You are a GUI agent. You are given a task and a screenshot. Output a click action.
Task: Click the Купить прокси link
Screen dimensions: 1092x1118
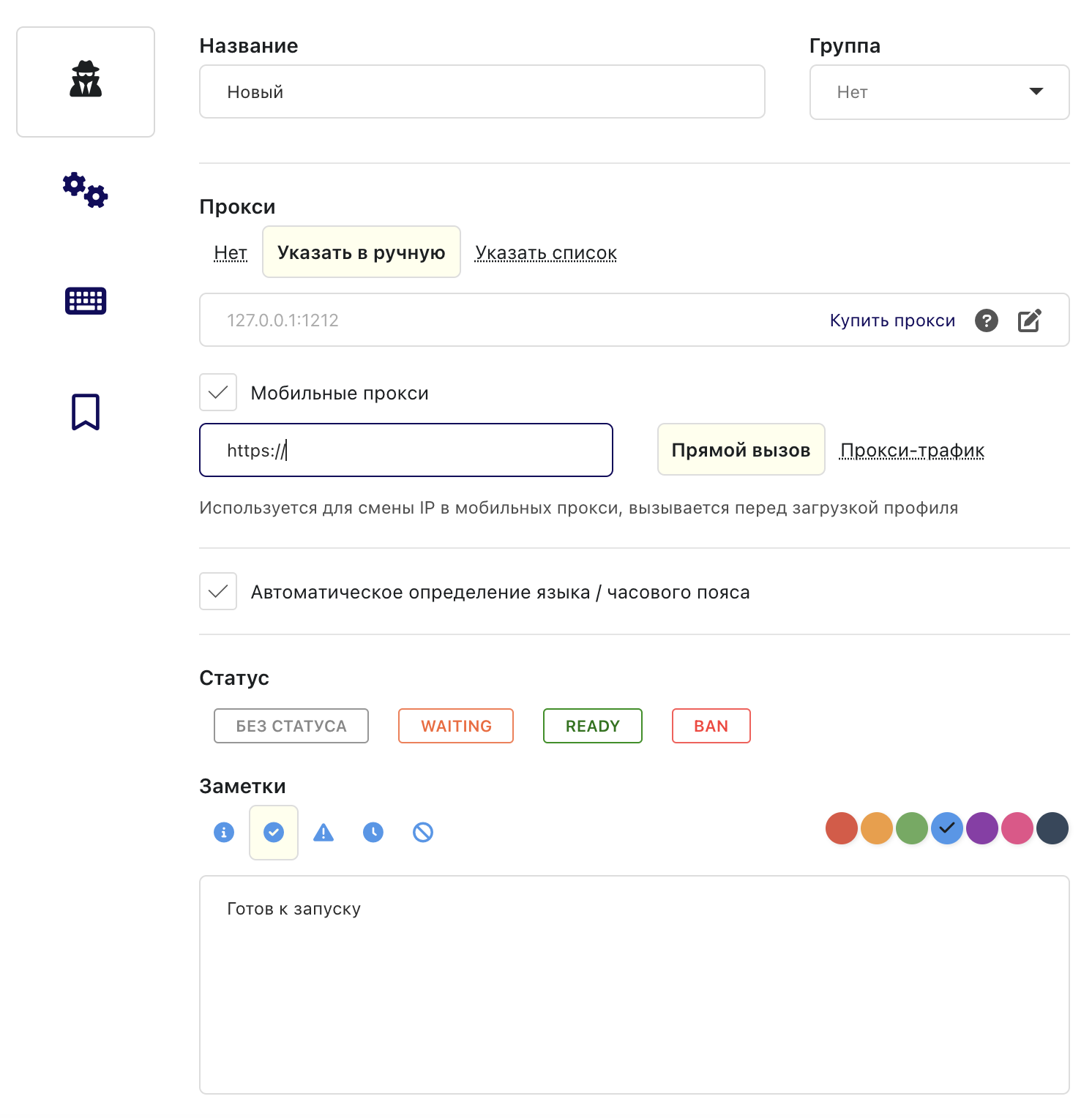pos(892,320)
